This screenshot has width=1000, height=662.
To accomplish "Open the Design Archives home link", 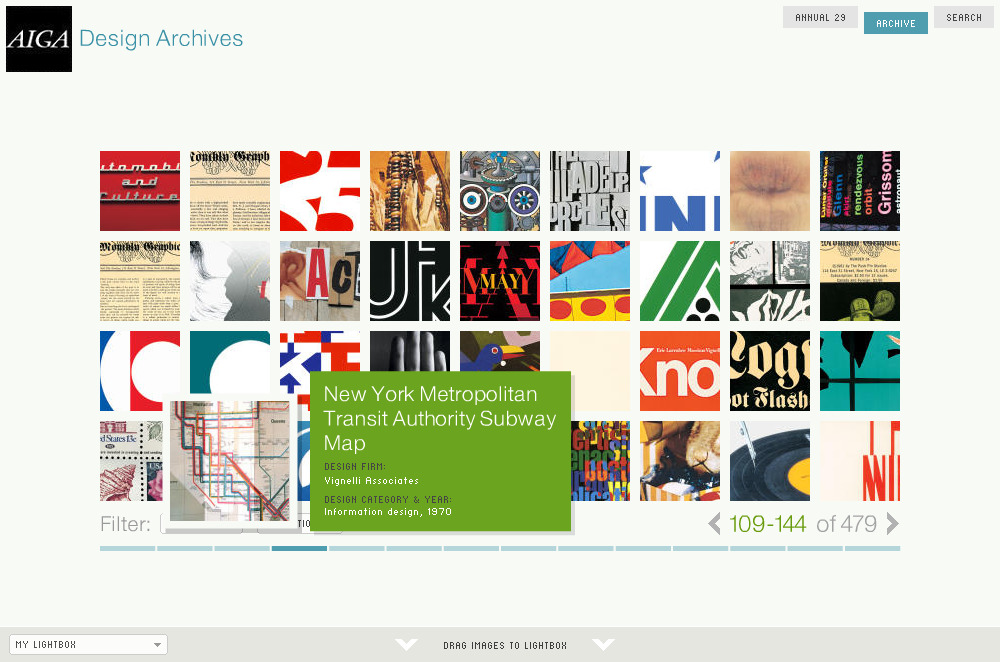I will (x=161, y=38).
